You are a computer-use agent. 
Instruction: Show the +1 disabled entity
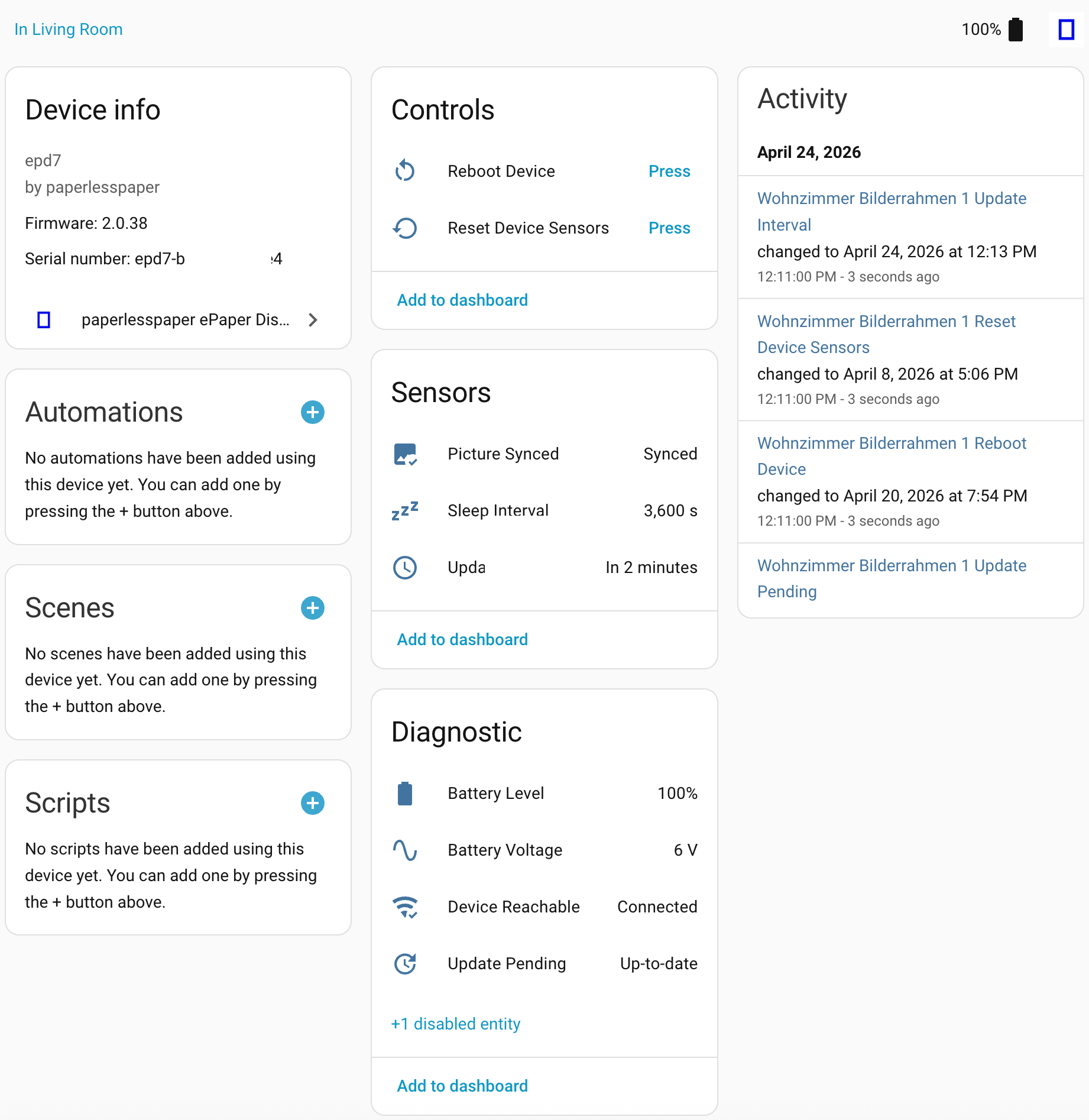click(455, 1024)
